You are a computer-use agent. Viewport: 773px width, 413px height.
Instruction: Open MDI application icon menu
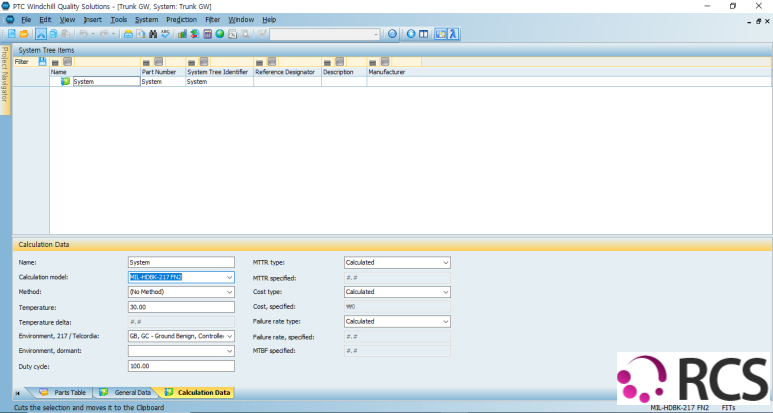(x=10, y=20)
